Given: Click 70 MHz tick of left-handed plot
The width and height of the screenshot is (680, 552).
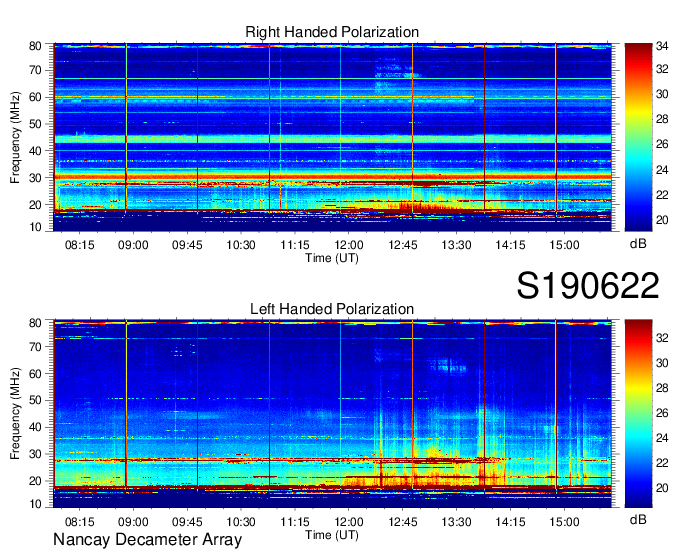Looking at the screenshot, I should 35,346.
